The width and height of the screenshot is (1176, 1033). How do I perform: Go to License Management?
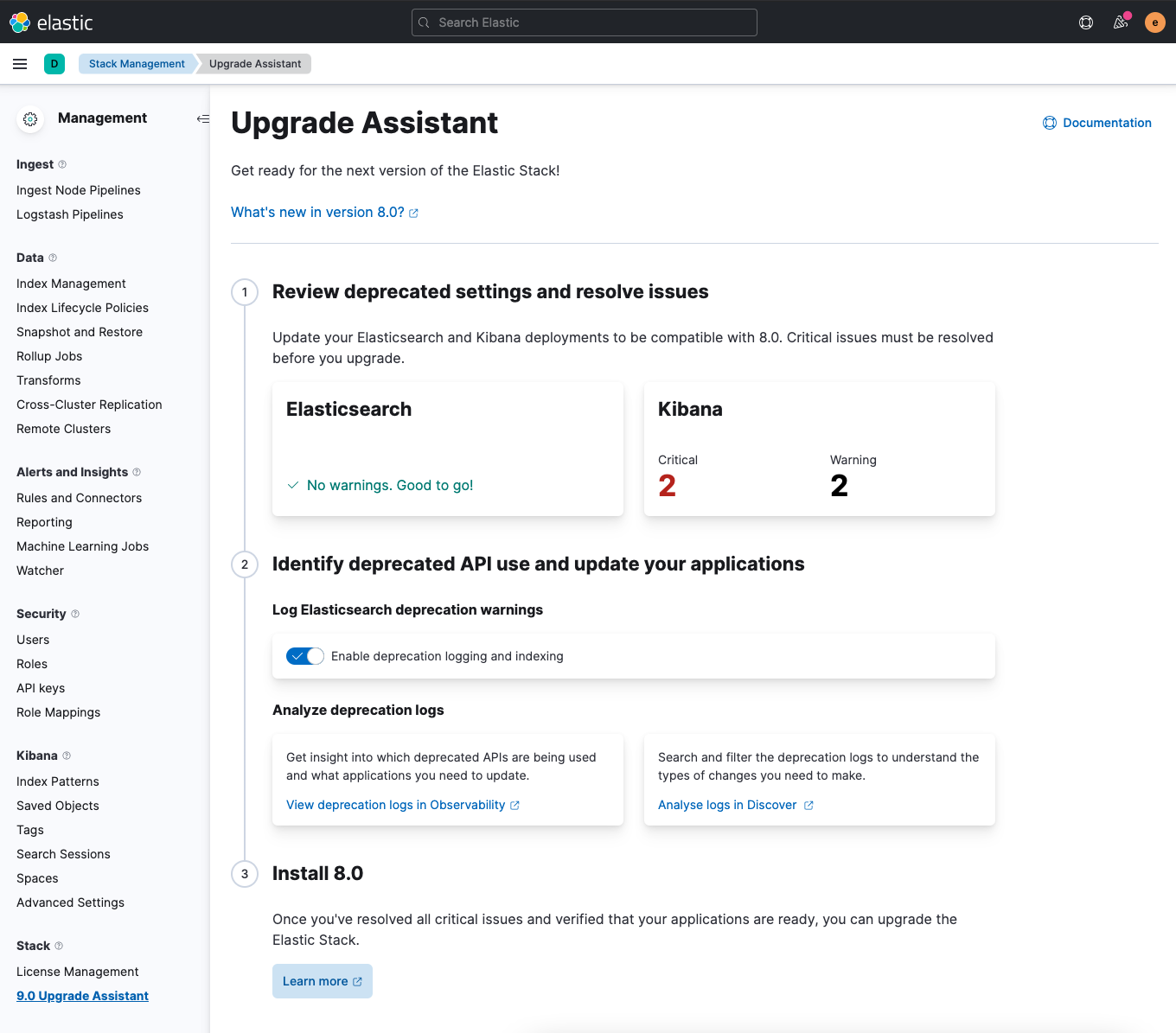pyautogui.click(x=77, y=972)
